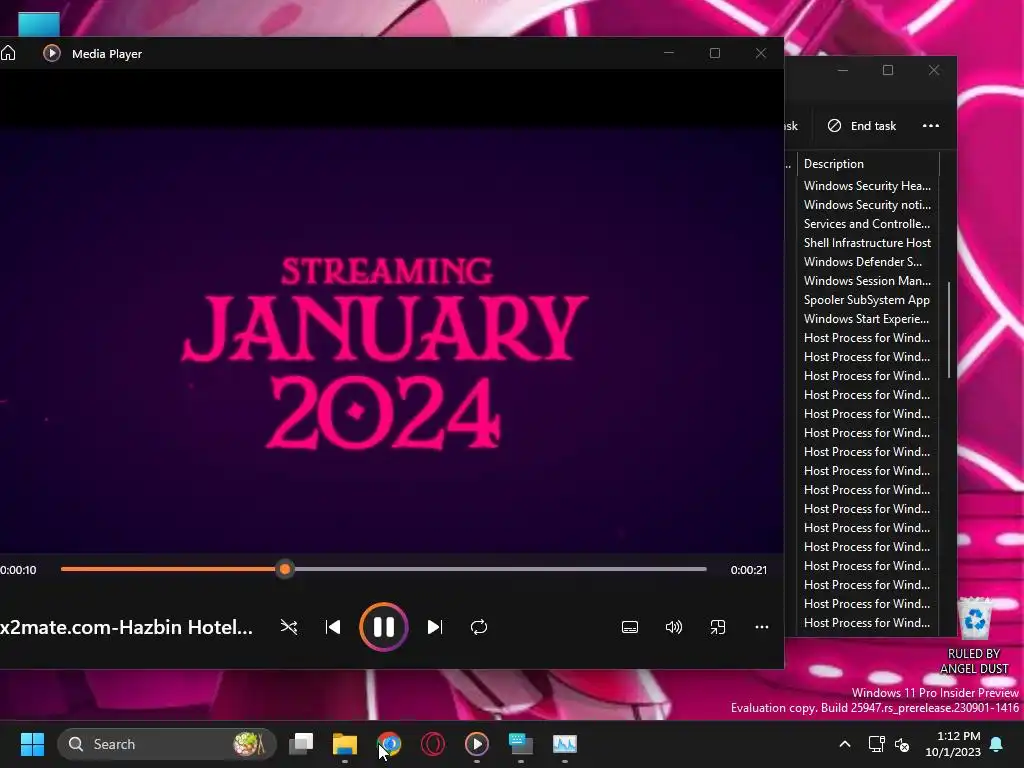Open Chrome from the taskbar
Screen dimensions: 1024x768
(389, 744)
